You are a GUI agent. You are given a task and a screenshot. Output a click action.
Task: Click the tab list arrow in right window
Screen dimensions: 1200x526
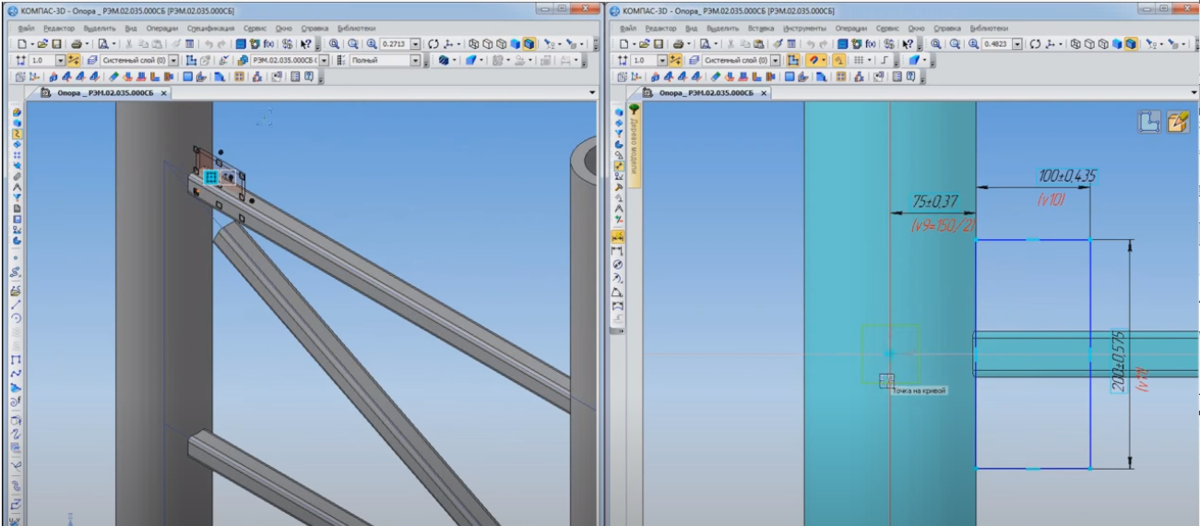[x=1195, y=92]
